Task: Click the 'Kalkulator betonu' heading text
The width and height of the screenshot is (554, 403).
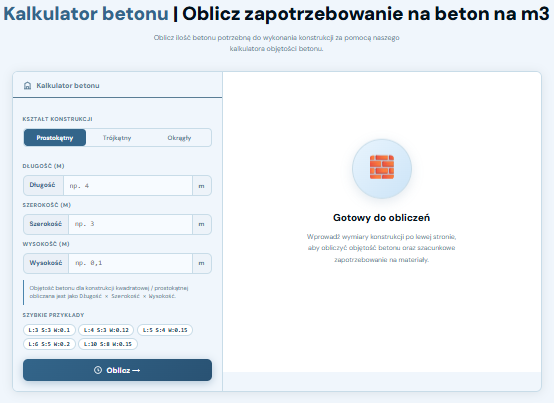Action: coord(86,14)
